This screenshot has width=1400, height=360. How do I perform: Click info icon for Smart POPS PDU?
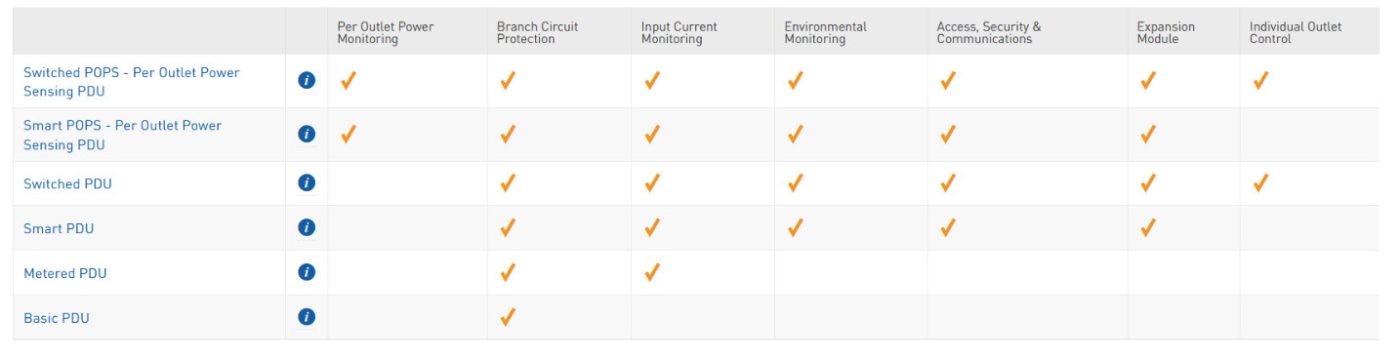click(x=307, y=134)
